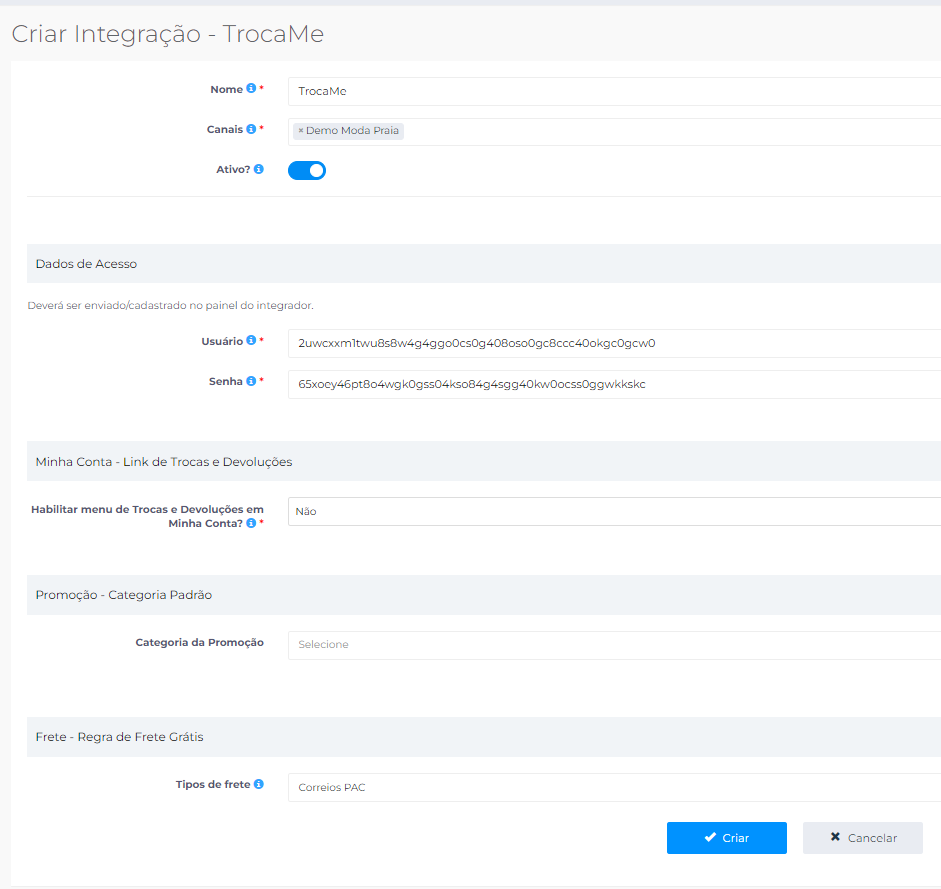Remove the Demo Moda Praia channel tag
The height and width of the screenshot is (889, 941).
[301, 130]
